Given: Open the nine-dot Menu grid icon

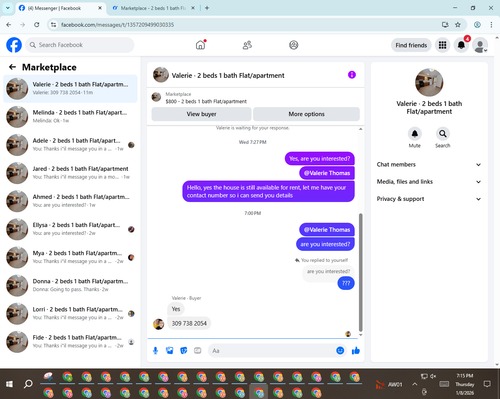Looking at the screenshot, I should pyautogui.click(x=442, y=45).
